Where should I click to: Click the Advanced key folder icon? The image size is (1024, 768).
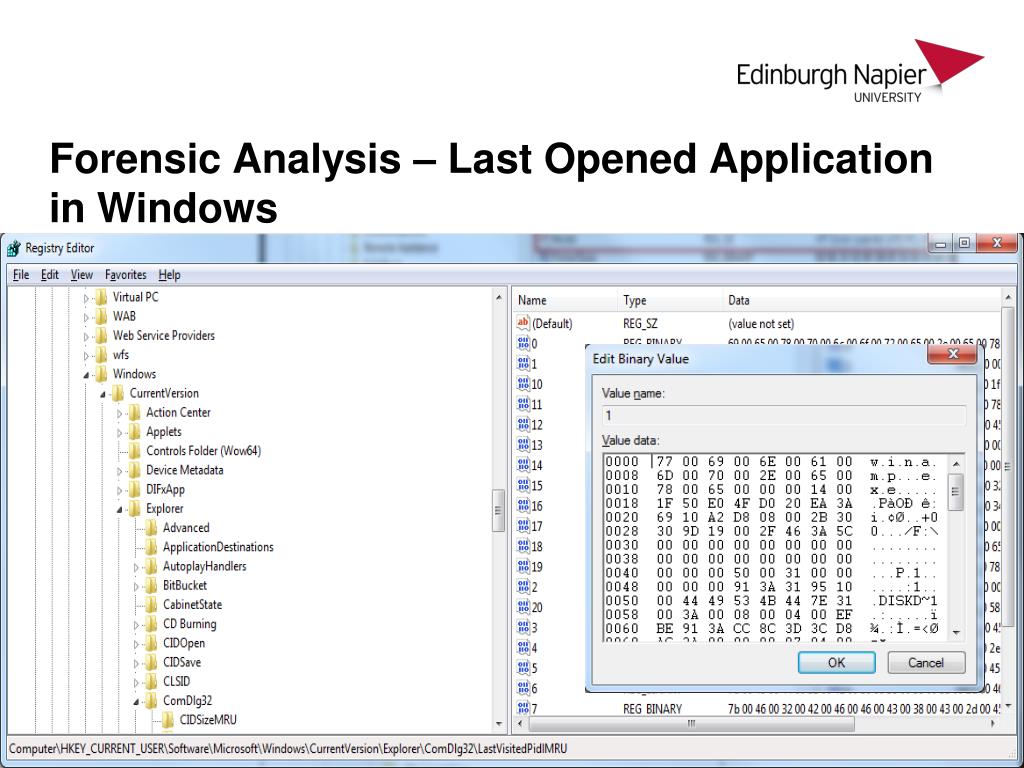pyautogui.click(x=152, y=528)
